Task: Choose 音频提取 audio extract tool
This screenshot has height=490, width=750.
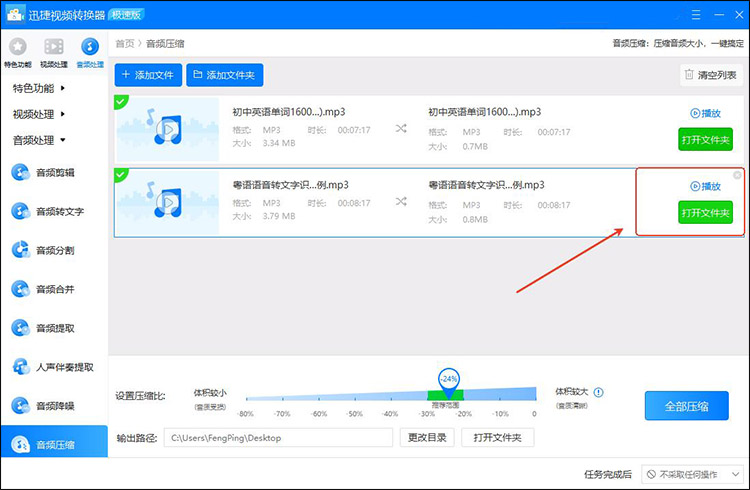Action: [x=54, y=328]
